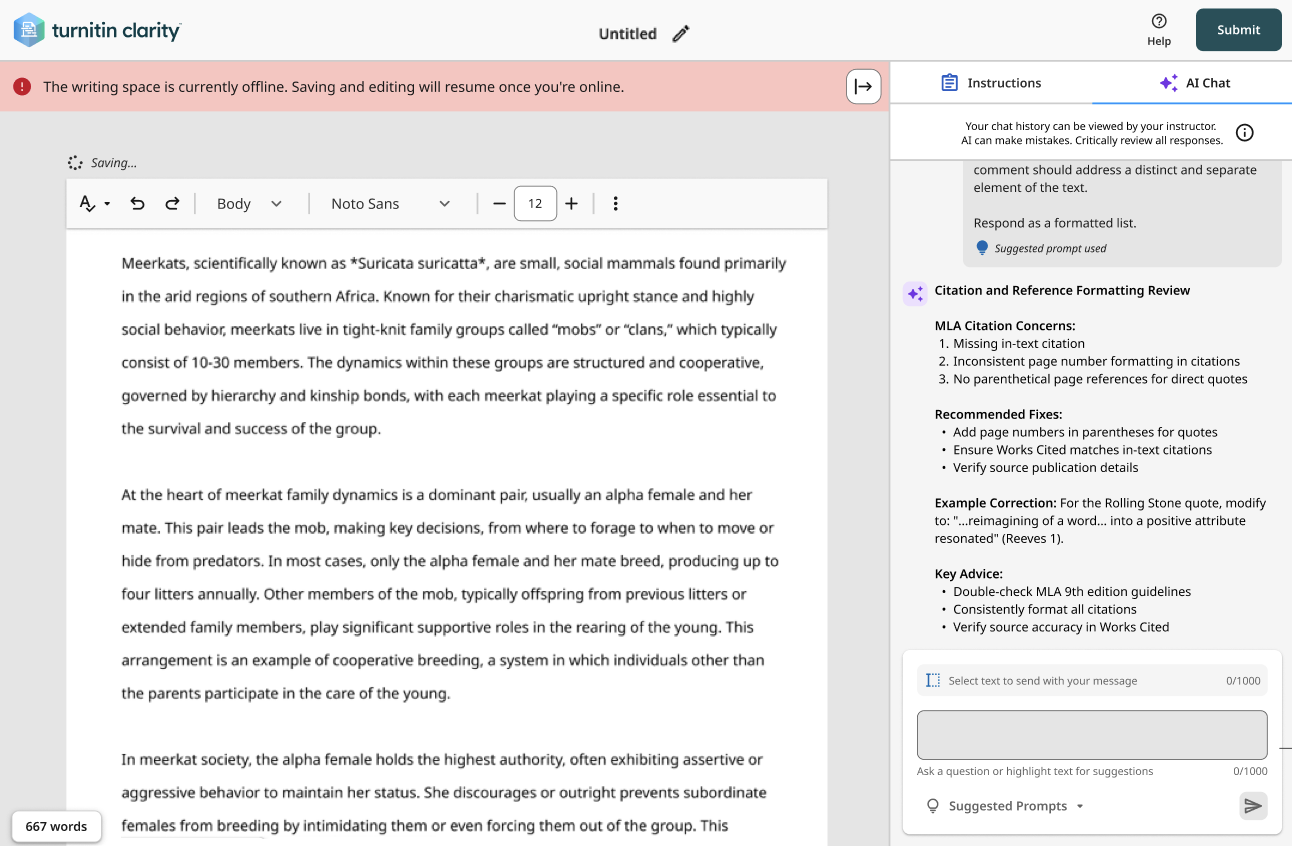This screenshot has height=846, width=1293.
Task: Collapse the side panel with arrow button
Action: pyautogui.click(x=864, y=87)
